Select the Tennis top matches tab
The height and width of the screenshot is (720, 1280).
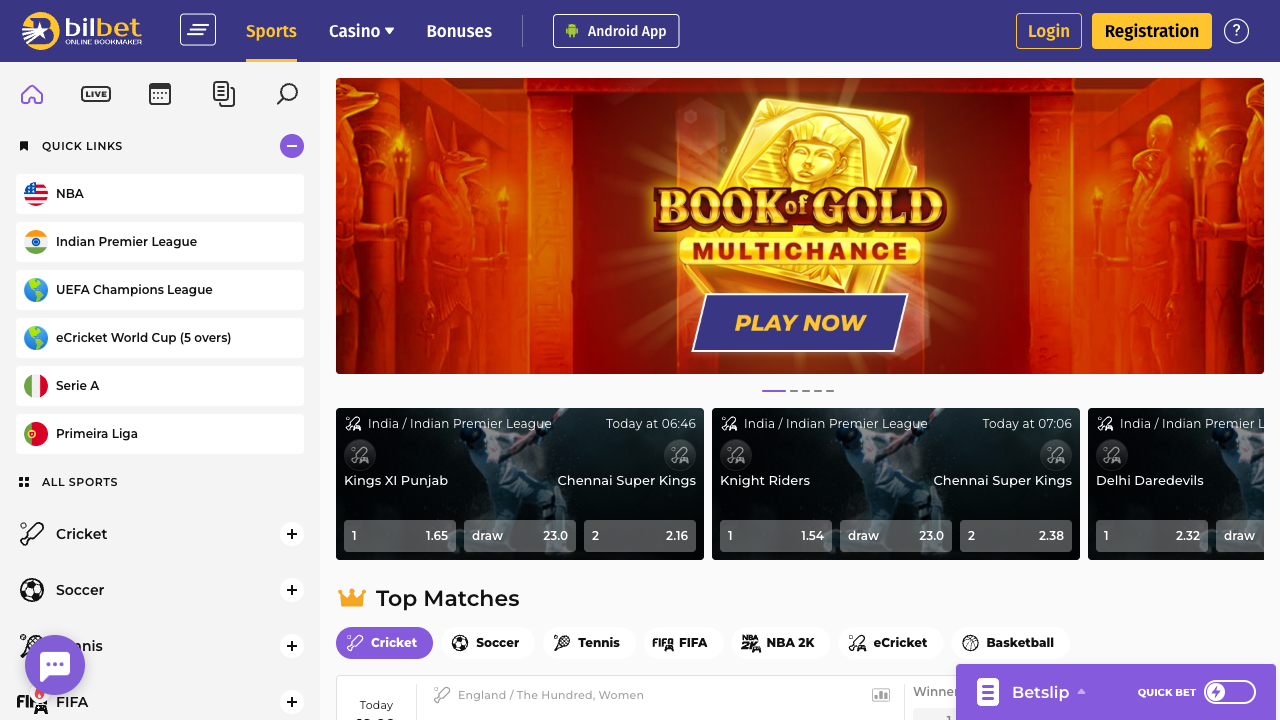590,643
